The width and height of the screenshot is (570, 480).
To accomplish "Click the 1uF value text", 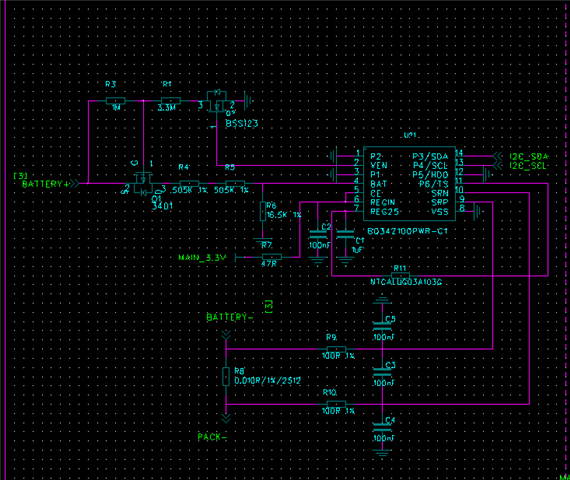I will [x=358, y=250].
